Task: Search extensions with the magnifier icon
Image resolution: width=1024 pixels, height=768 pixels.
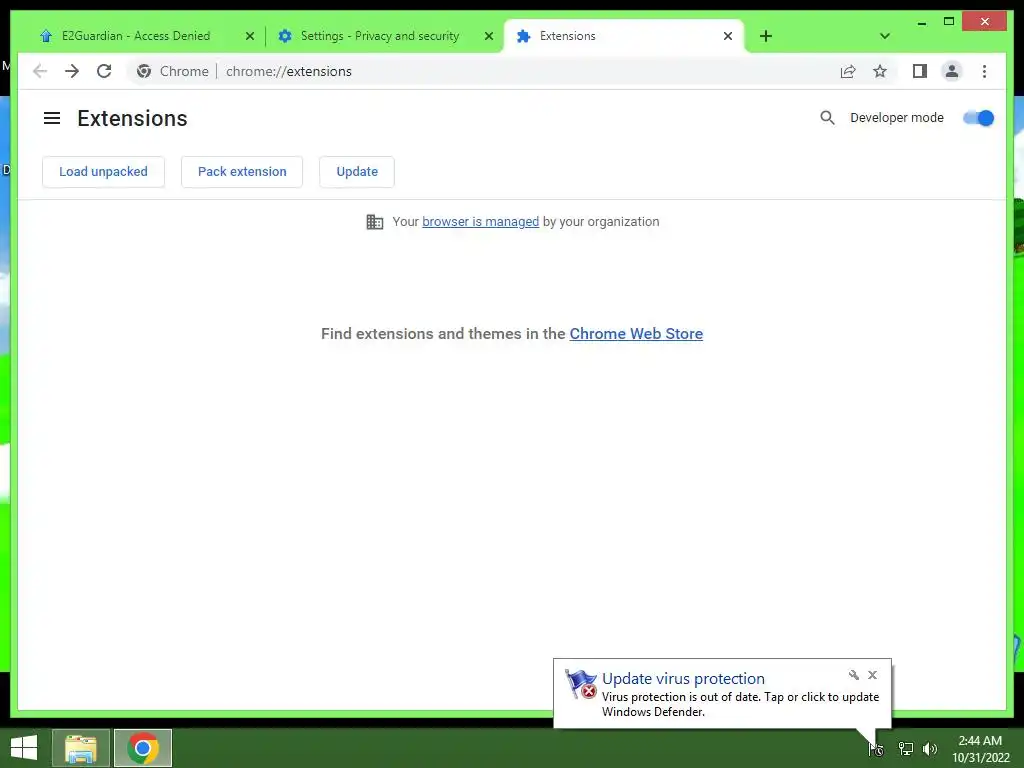Action: tap(827, 118)
